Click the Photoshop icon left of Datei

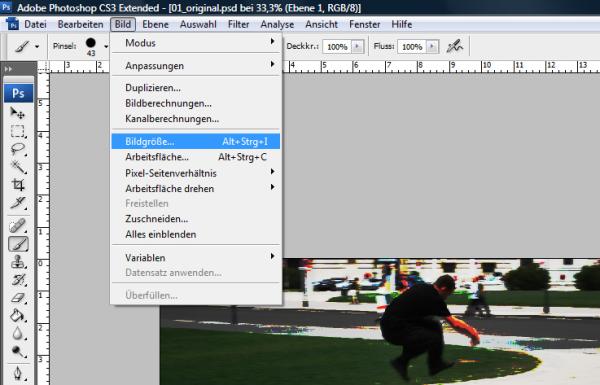click(13, 24)
